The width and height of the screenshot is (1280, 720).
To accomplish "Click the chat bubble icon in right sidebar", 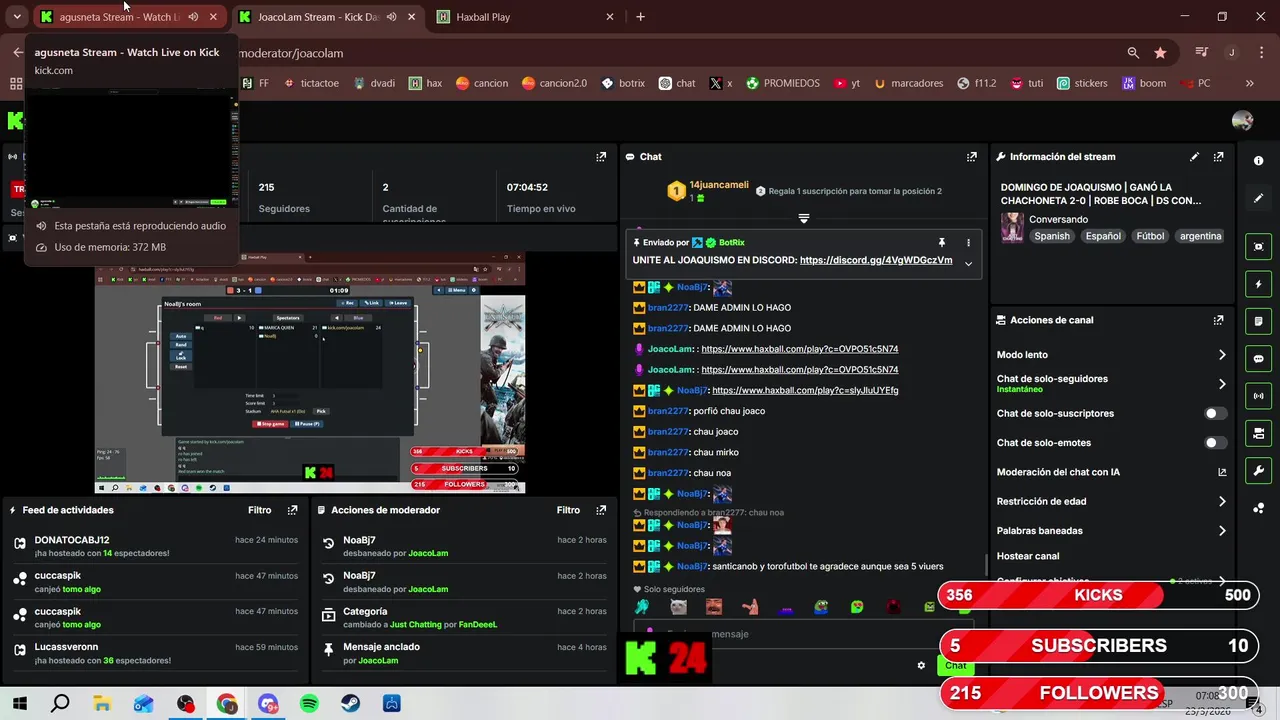I will [x=1258, y=359].
